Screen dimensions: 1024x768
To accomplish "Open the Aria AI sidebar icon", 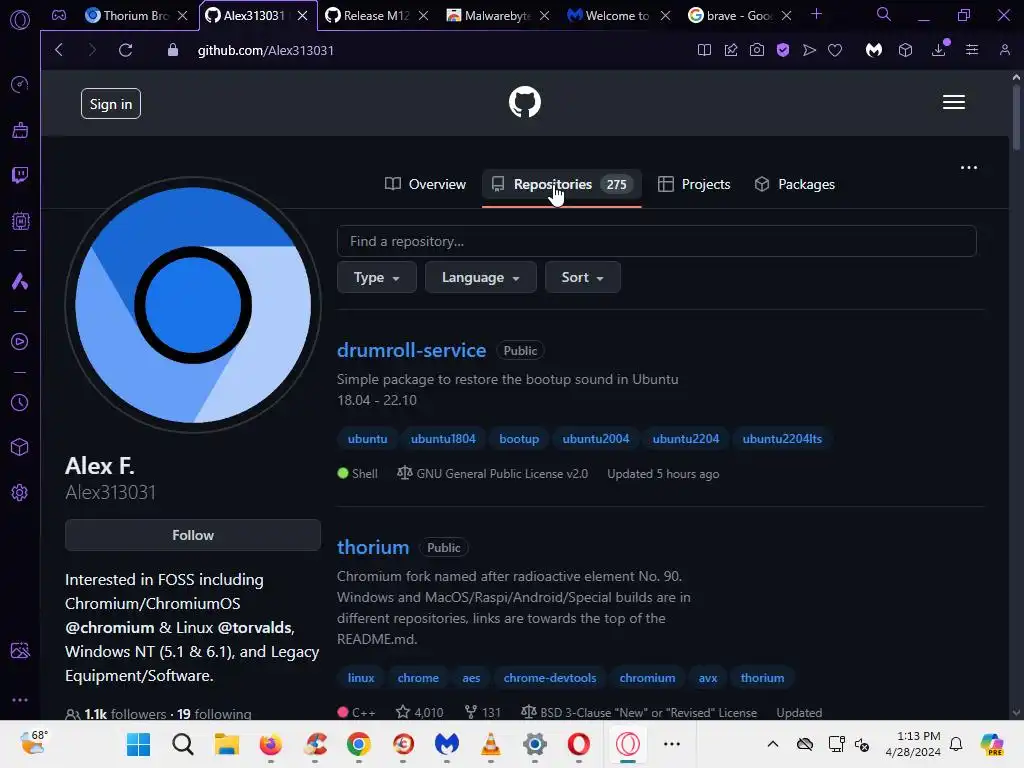I will pyautogui.click(x=20, y=281).
